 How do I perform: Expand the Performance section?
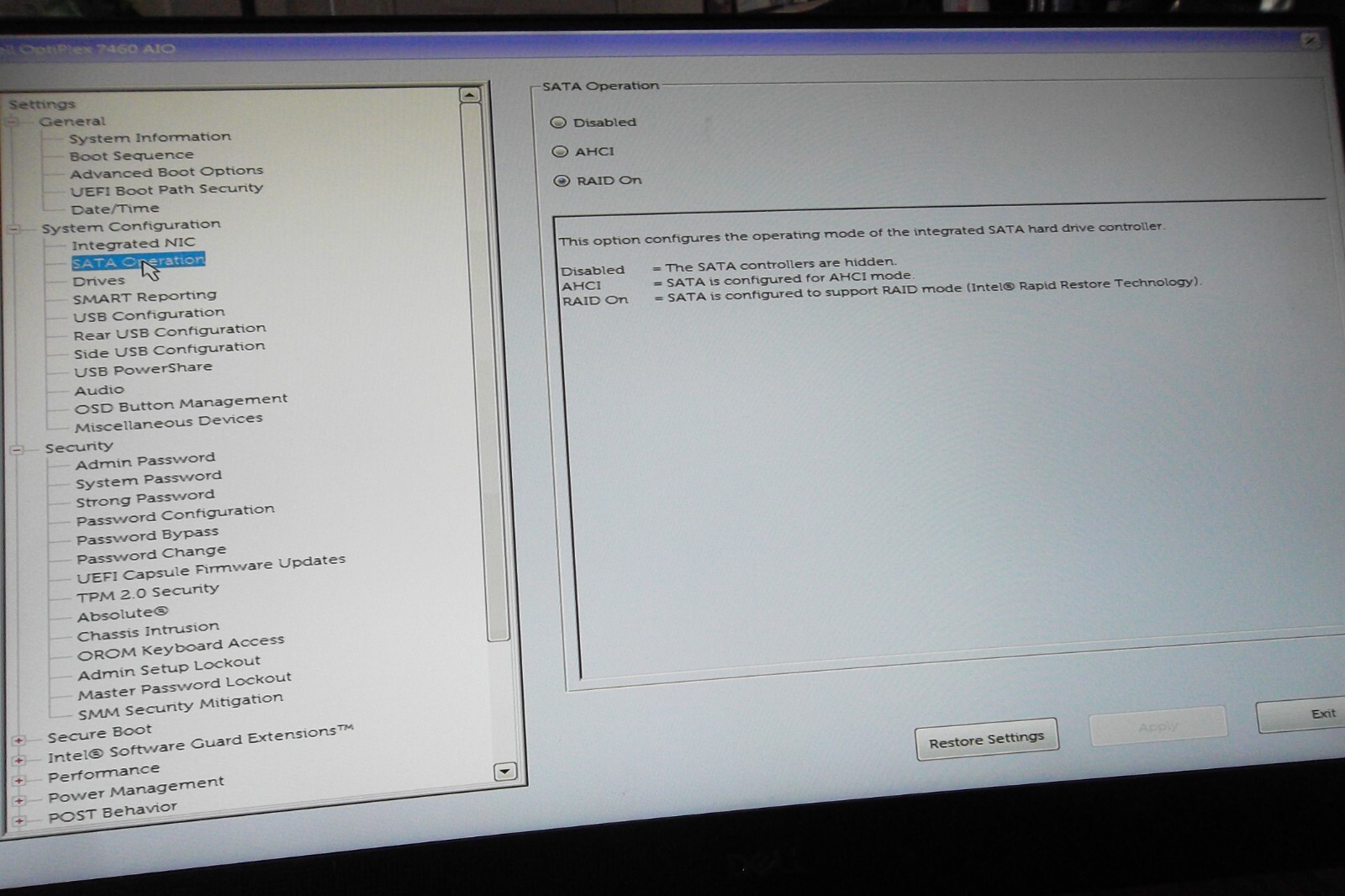pos(19,780)
